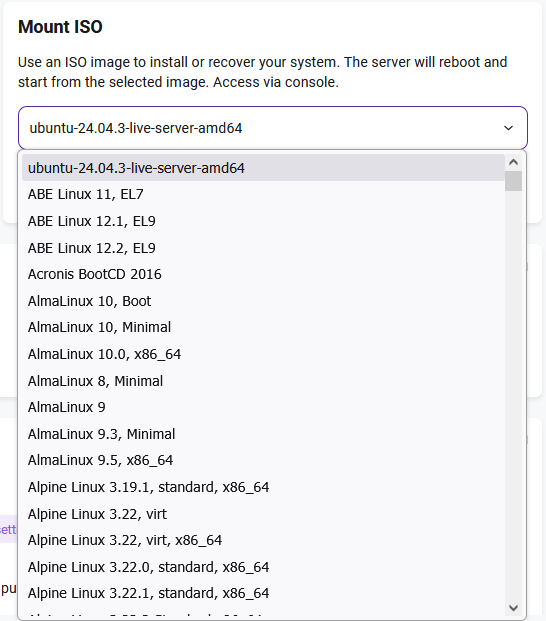Click the dropdown list scrollbar thumb
This screenshot has width=546, height=621.
514,181
